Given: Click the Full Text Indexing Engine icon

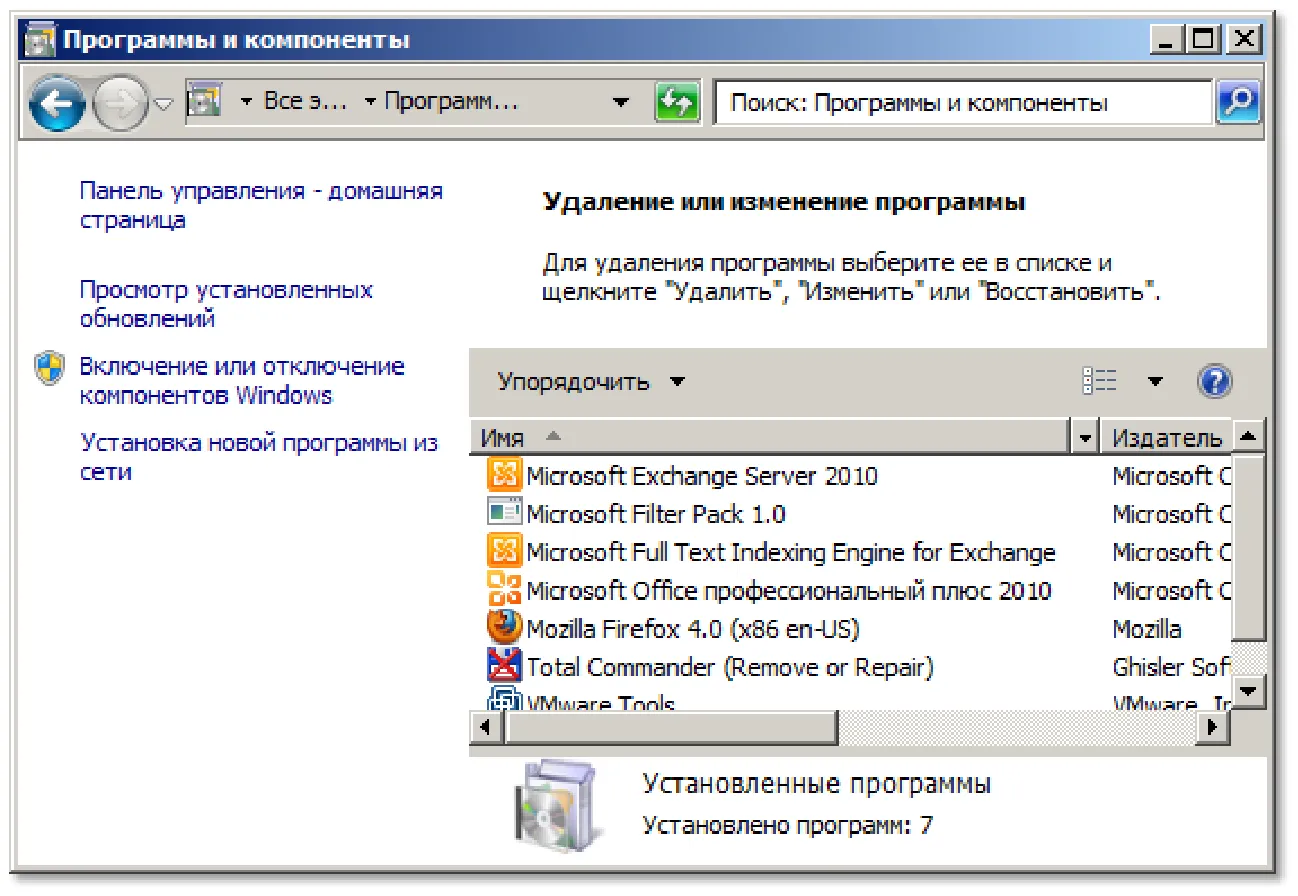Looking at the screenshot, I should [504, 551].
